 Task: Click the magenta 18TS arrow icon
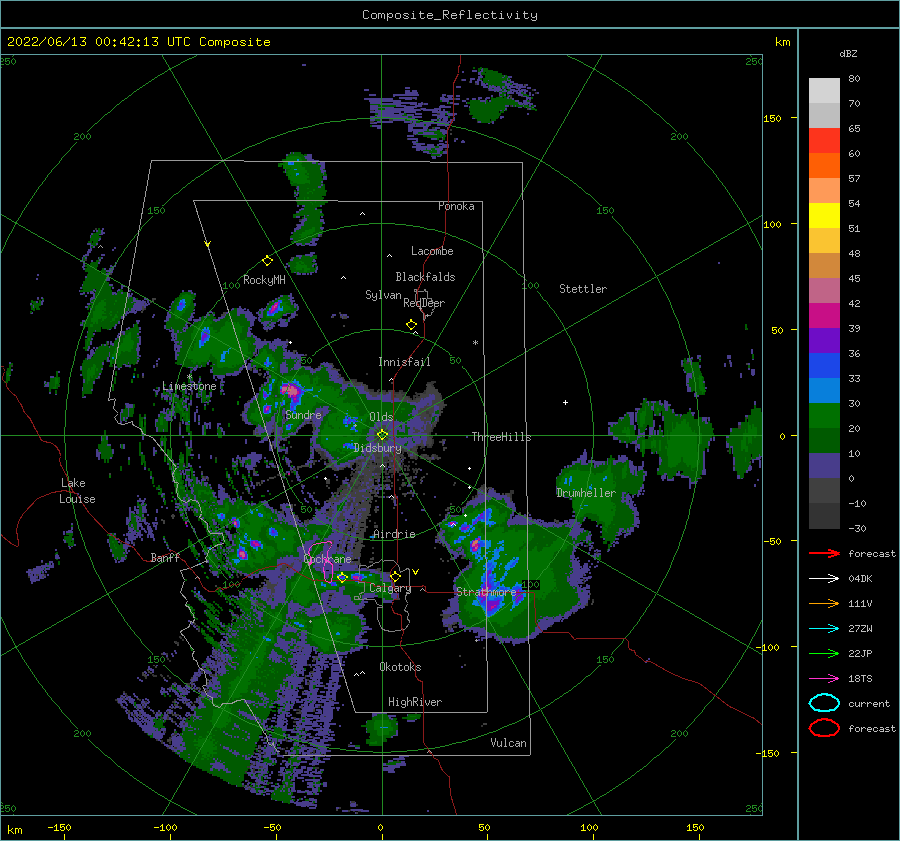(x=824, y=679)
